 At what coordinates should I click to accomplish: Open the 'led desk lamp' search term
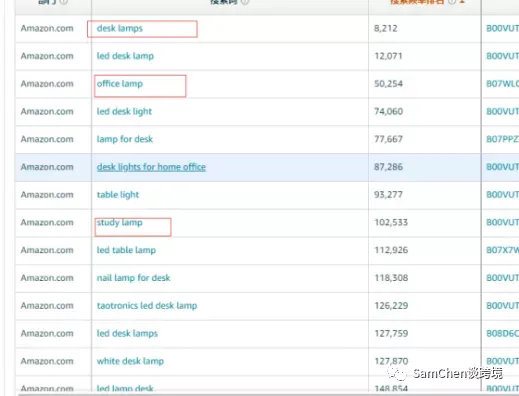click(x=125, y=56)
